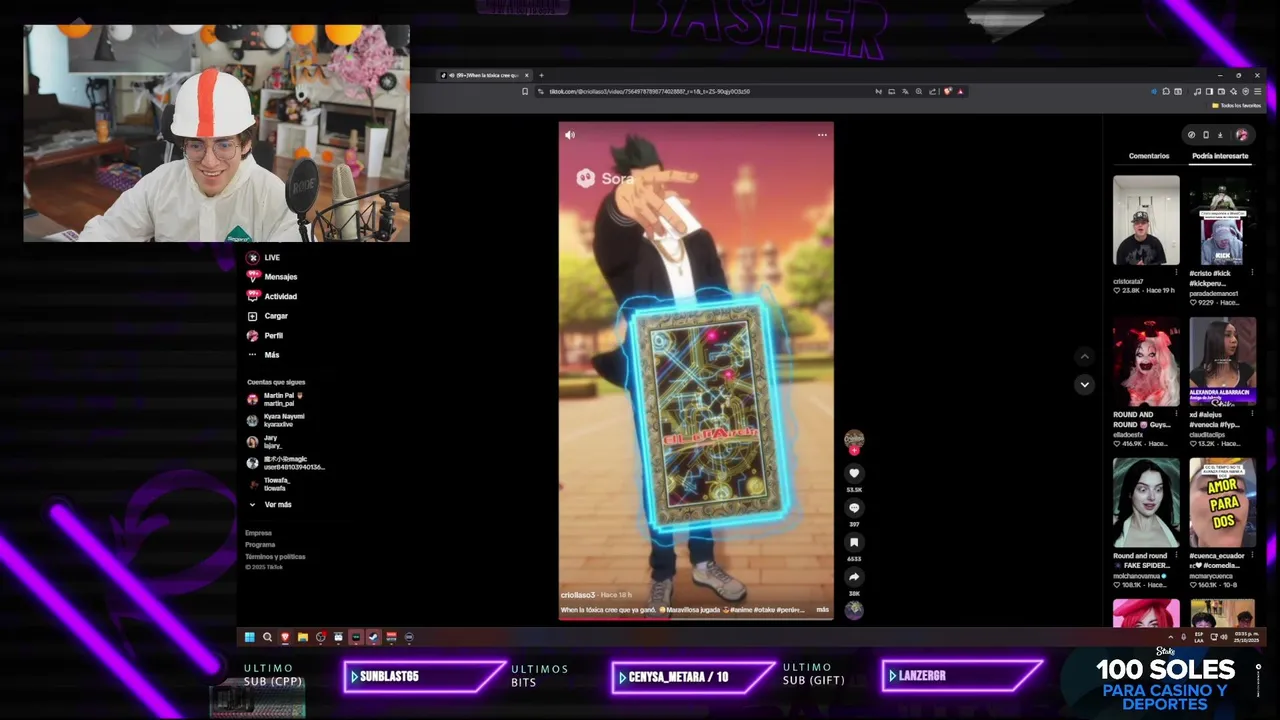Expand video caption with 'más' link

click(822, 609)
